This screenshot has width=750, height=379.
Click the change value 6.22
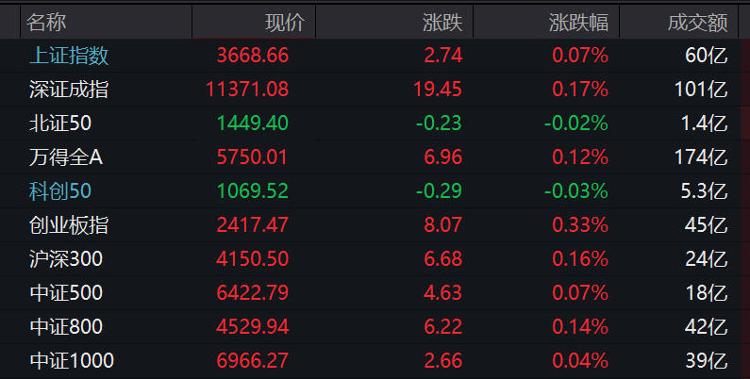pos(443,327)
